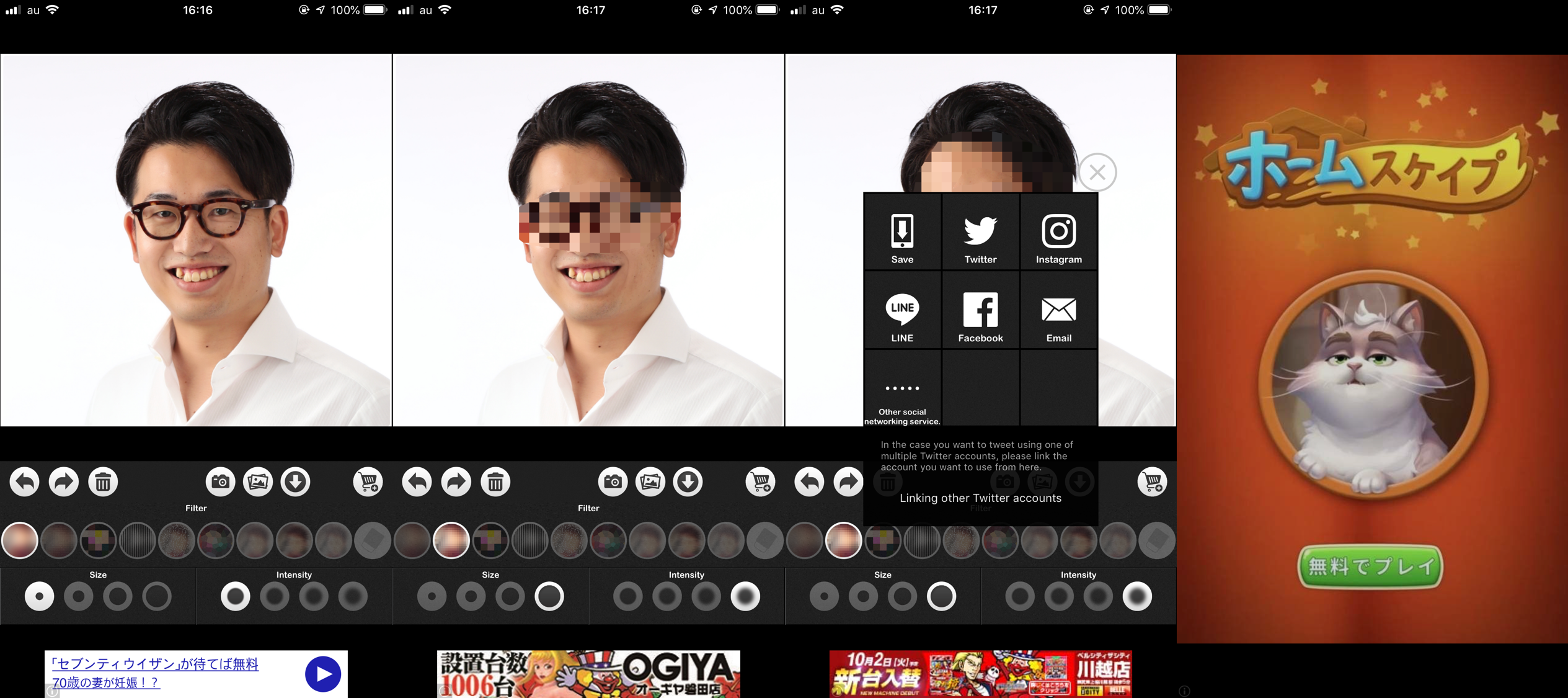Tap download arrow icon in left toolbar
This screenshot has width=1568, height=698.
pyautogui.click(x=296, y=482)
